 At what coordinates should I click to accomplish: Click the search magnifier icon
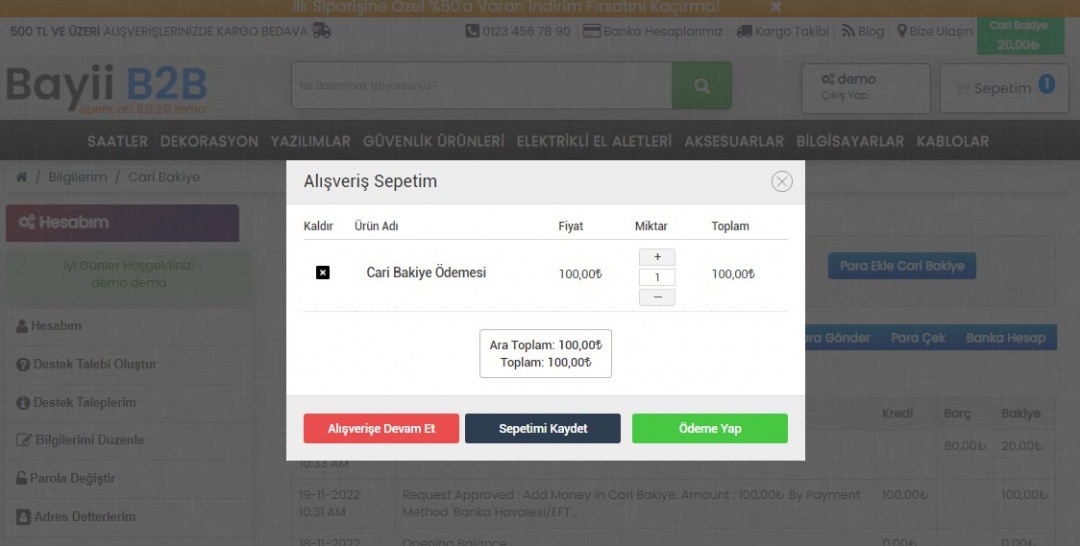click(701, 86)
